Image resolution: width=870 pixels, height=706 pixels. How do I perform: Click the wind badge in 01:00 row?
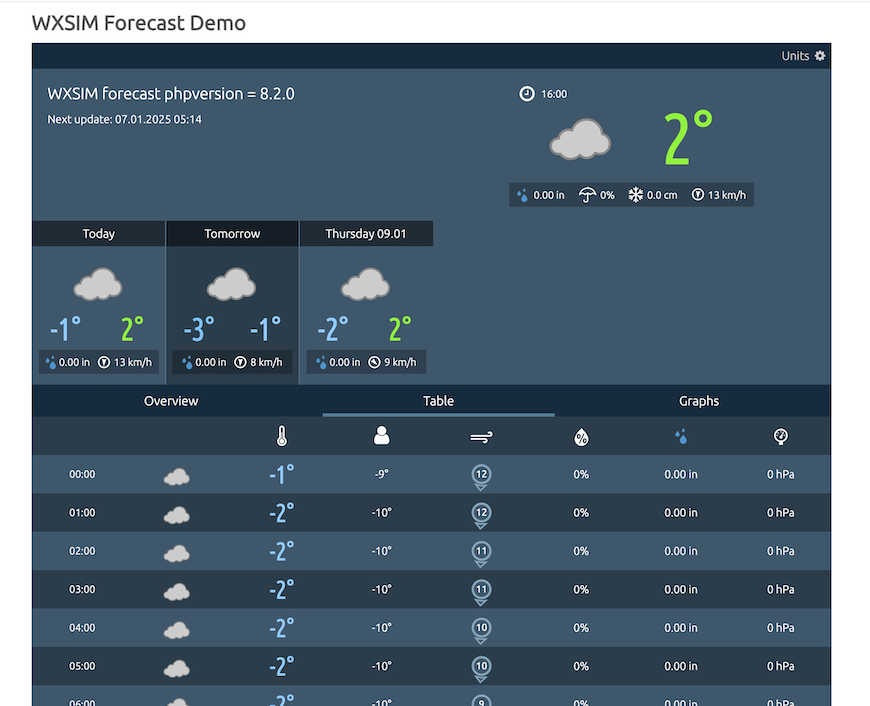tap(481, 515)
